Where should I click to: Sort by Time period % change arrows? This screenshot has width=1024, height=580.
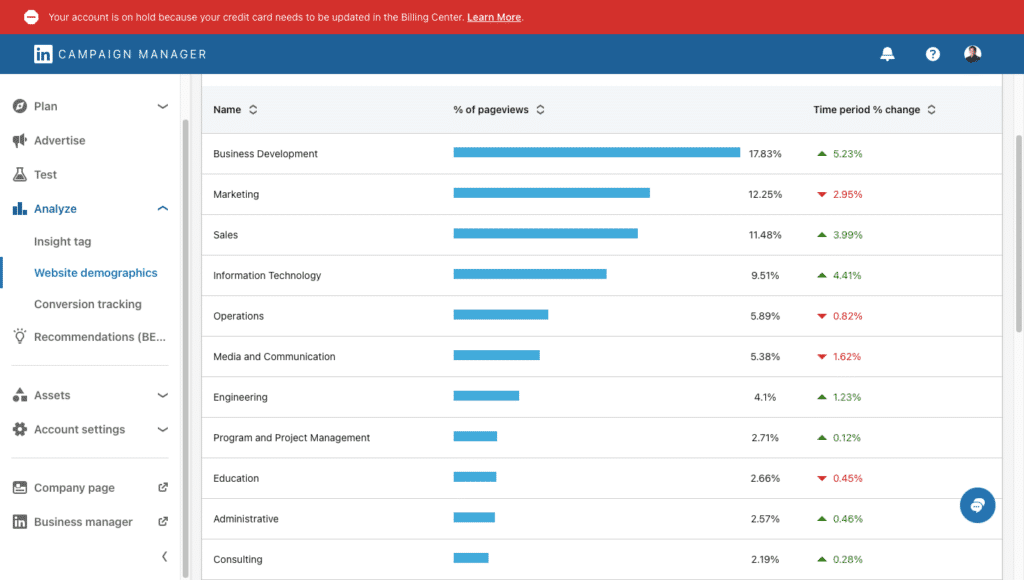pyautogui.click(x=931, y=110)
